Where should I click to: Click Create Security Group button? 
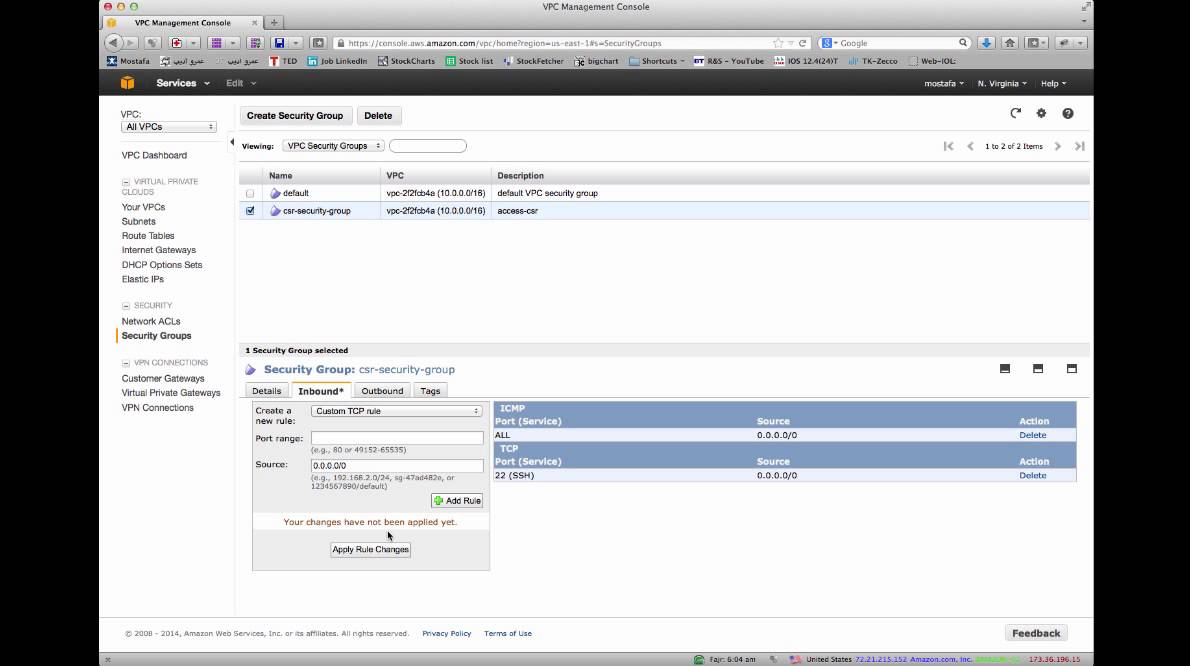295,116
